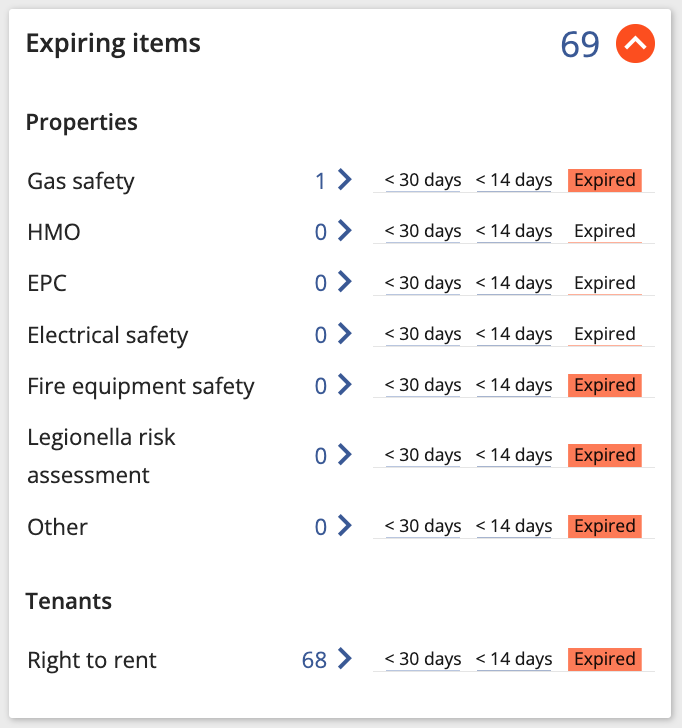Open Gas safety chevron arrow
Screen dimensions: 682x728
[x=344, y=179]
